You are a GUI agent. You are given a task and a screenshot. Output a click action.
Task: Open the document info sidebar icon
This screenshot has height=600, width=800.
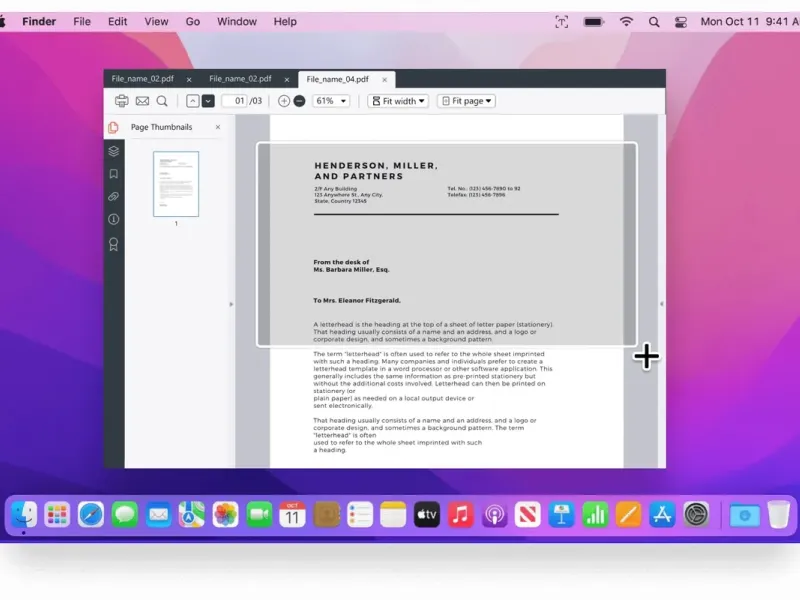(x=114, y=219)
